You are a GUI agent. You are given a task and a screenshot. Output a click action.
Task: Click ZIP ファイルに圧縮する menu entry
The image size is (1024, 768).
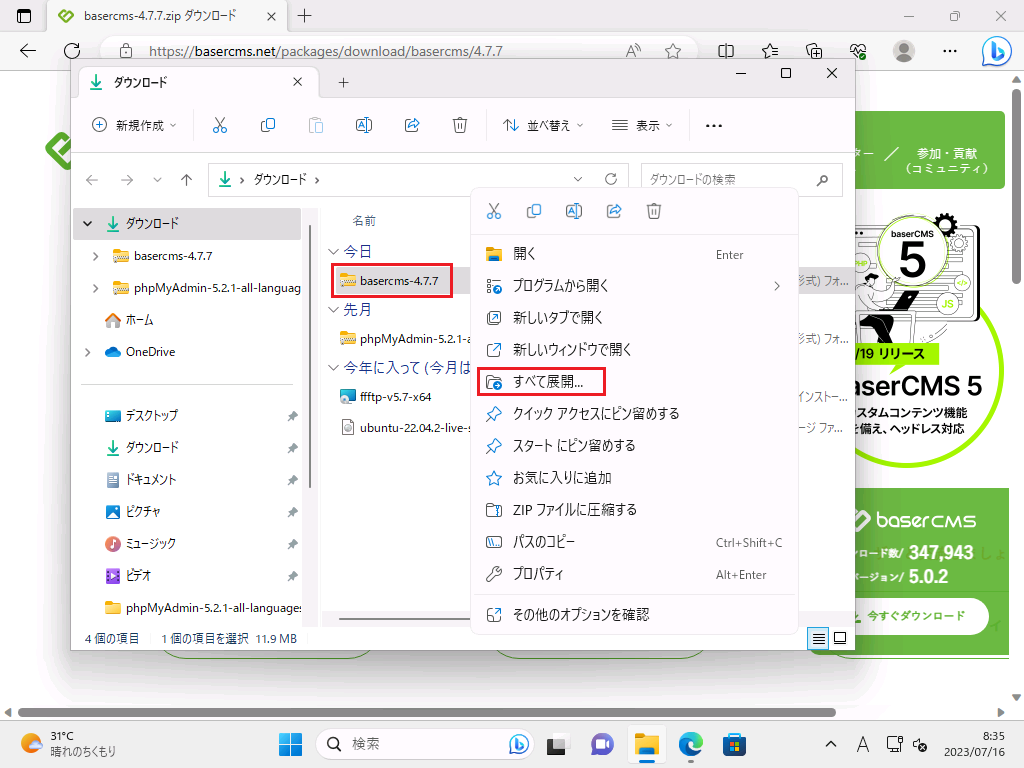pos(574,510)
